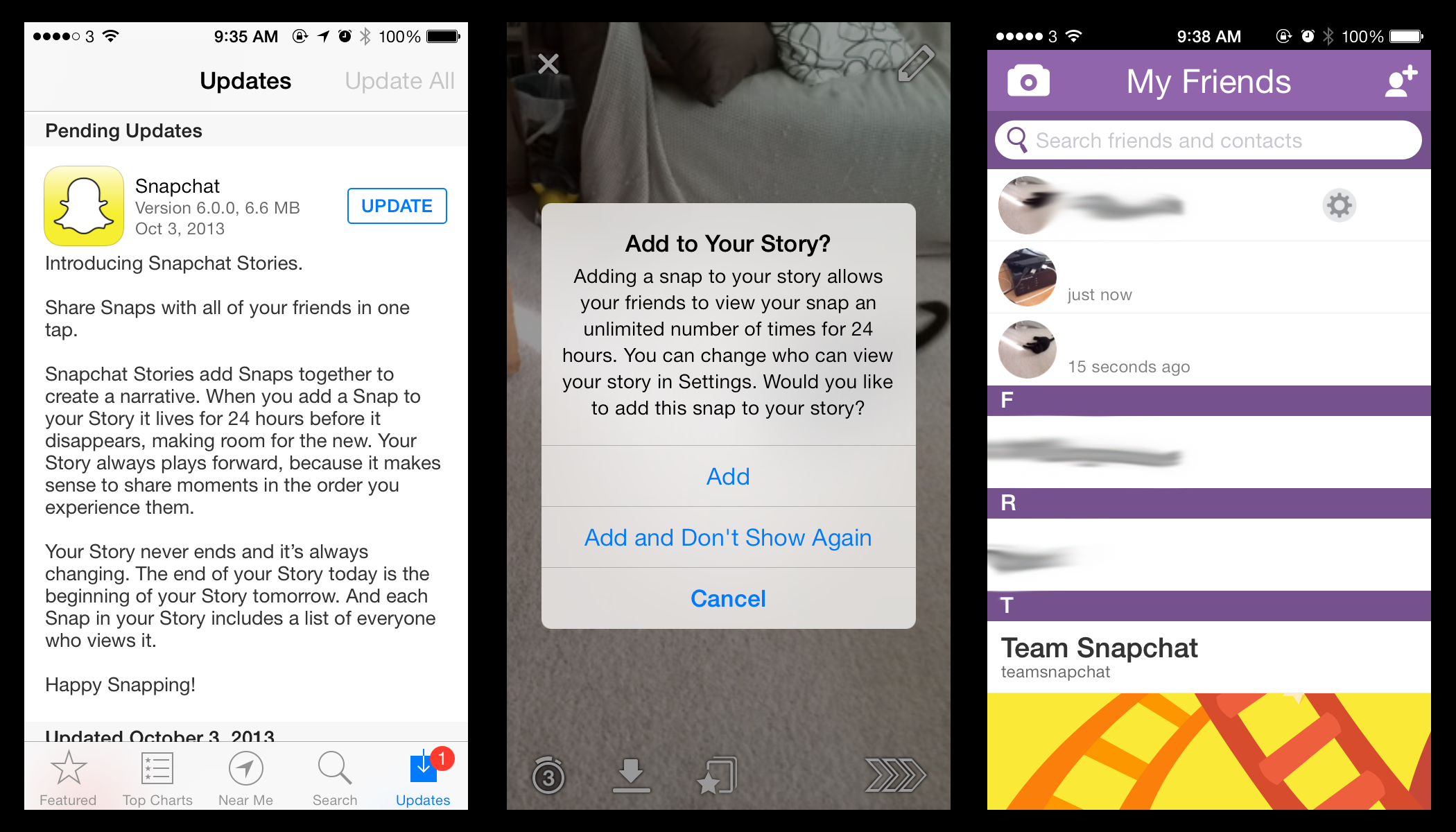Viewport: 1456px width, 832px height.
Task: Tap Add and Don't Show Again option
Action: click(x=727, y=536)
